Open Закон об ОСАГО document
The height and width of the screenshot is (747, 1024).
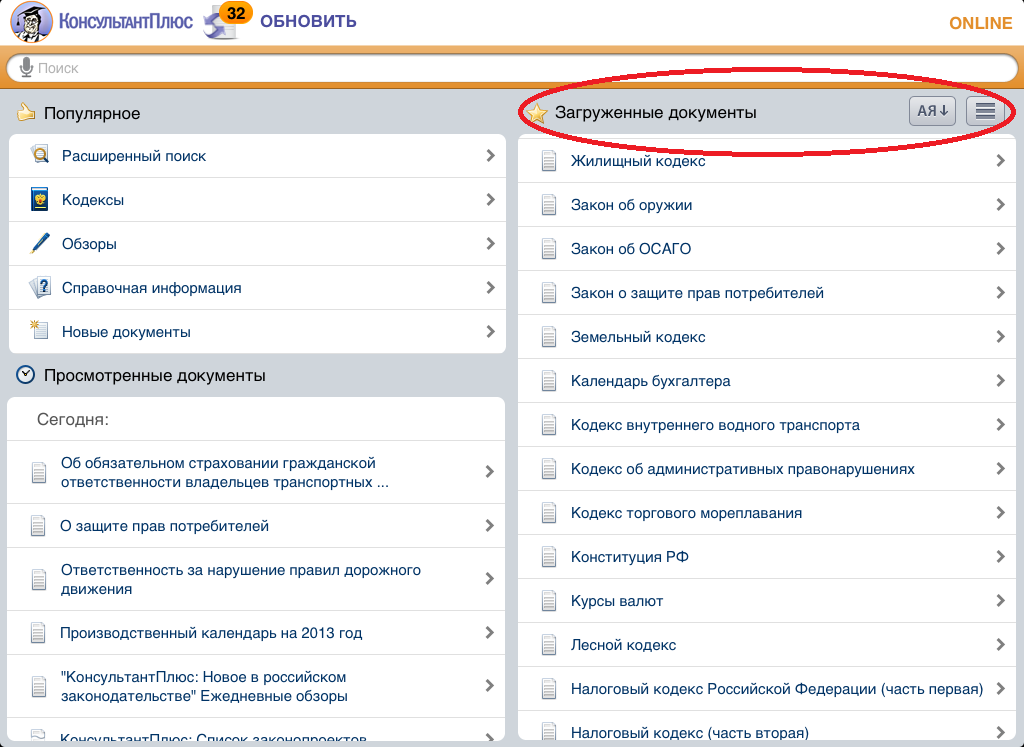tap(630, 249)
